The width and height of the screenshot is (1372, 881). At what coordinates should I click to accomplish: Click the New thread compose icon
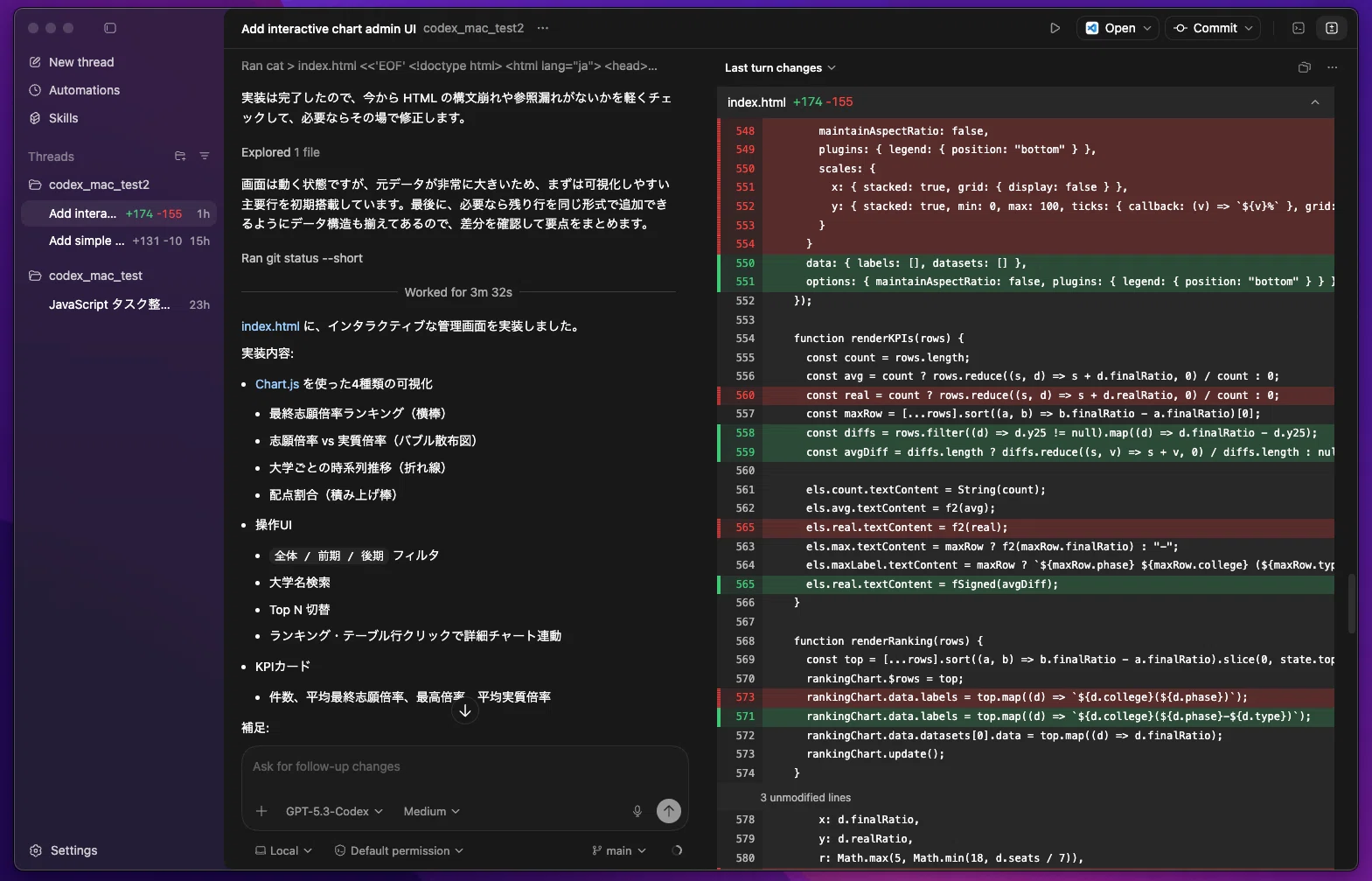35,62
